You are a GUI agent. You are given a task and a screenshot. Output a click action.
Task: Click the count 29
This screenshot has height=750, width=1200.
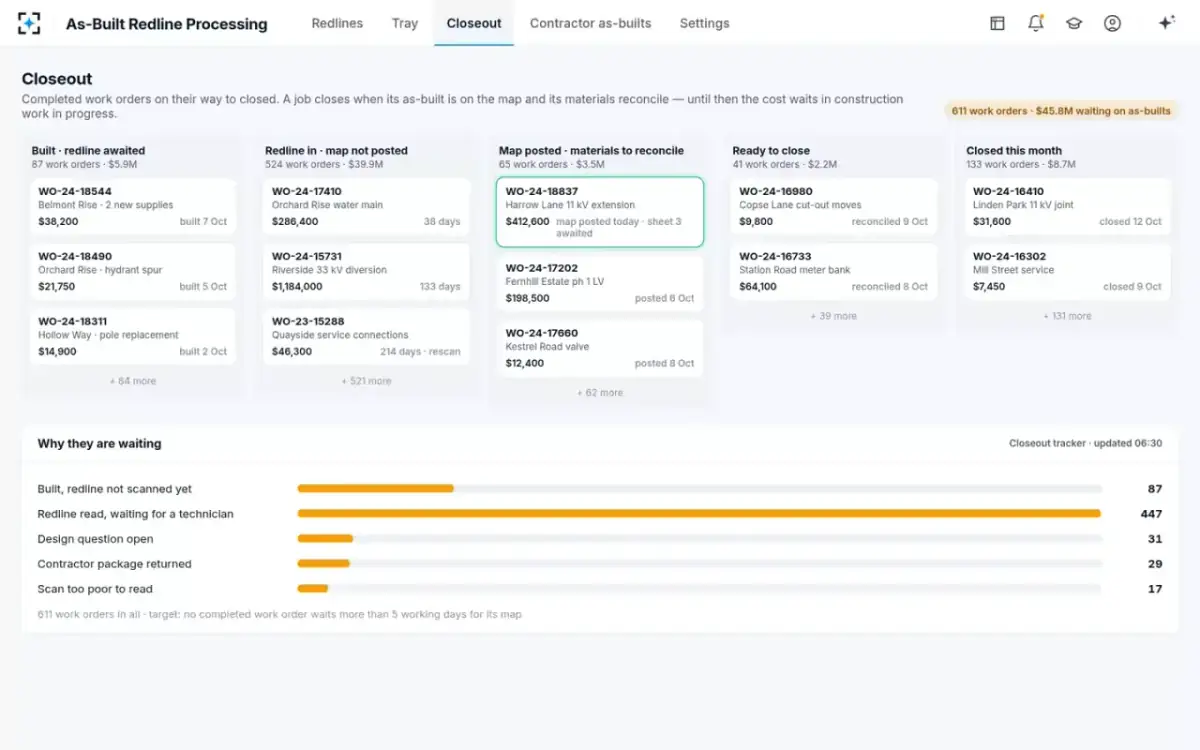1155,564
